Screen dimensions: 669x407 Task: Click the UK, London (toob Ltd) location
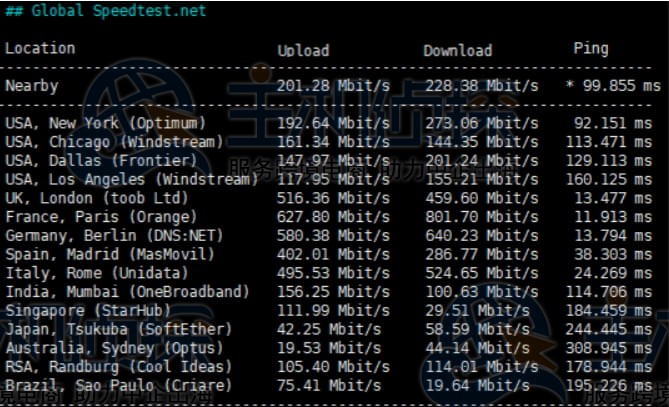coord(96,198)
